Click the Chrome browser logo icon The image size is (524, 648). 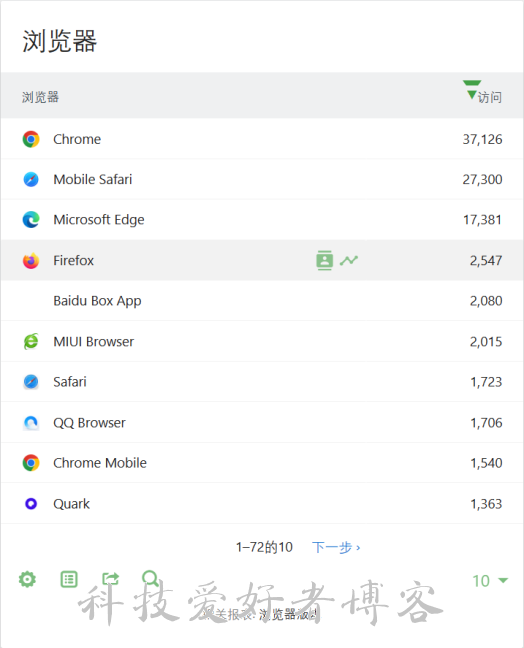[31, 139]
